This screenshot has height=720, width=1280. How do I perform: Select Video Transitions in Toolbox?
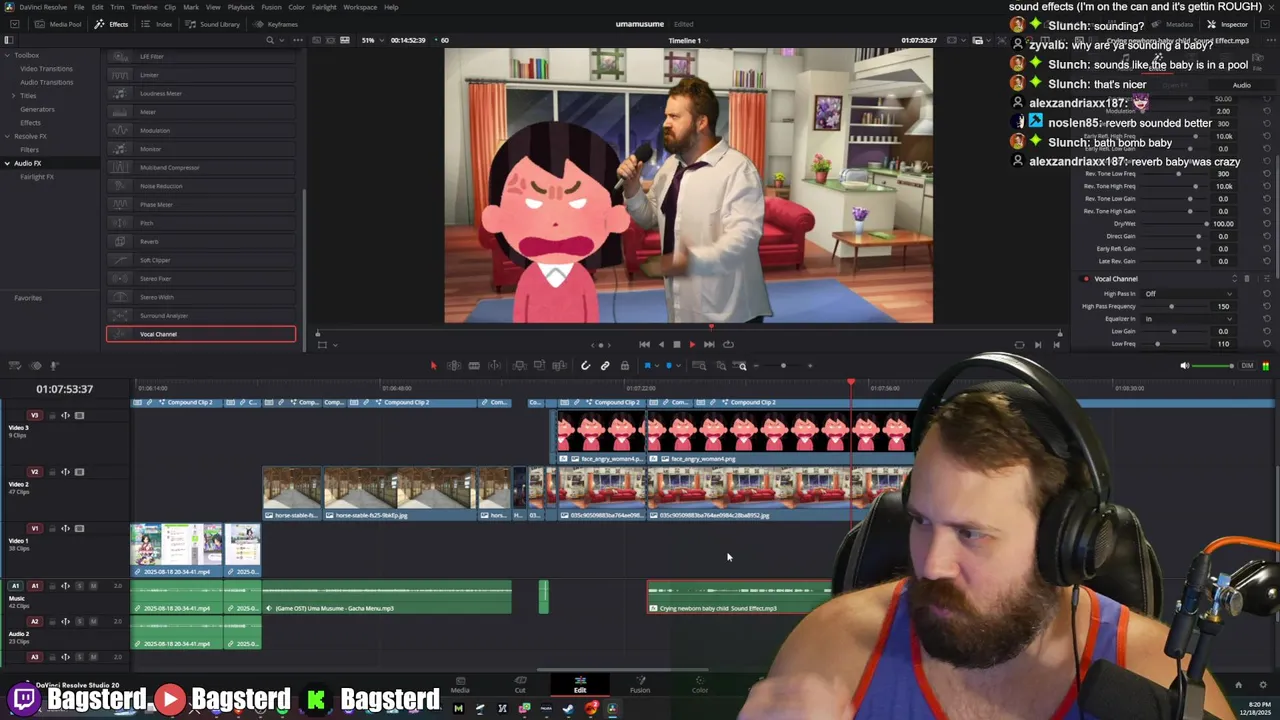(x=46, y=69)
